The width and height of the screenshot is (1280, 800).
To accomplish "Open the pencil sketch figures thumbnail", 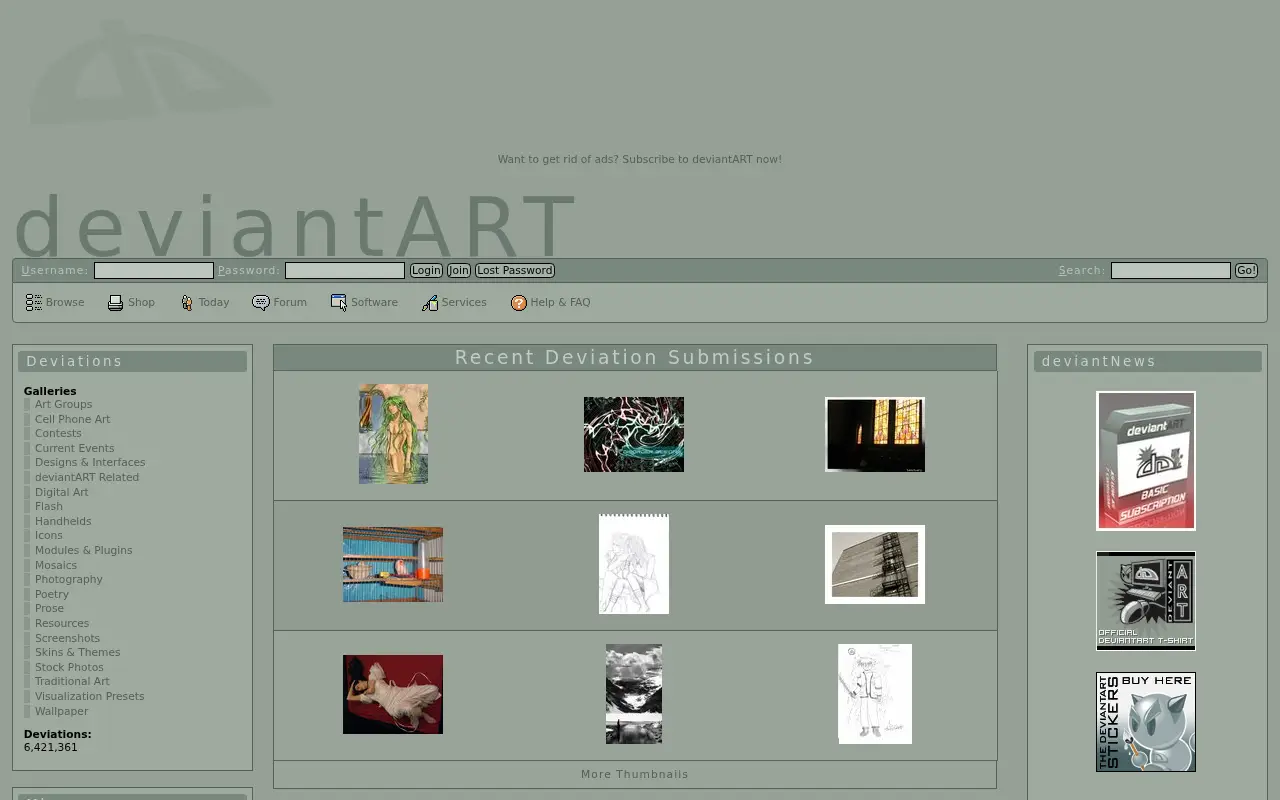I will [x=634, y=564].
